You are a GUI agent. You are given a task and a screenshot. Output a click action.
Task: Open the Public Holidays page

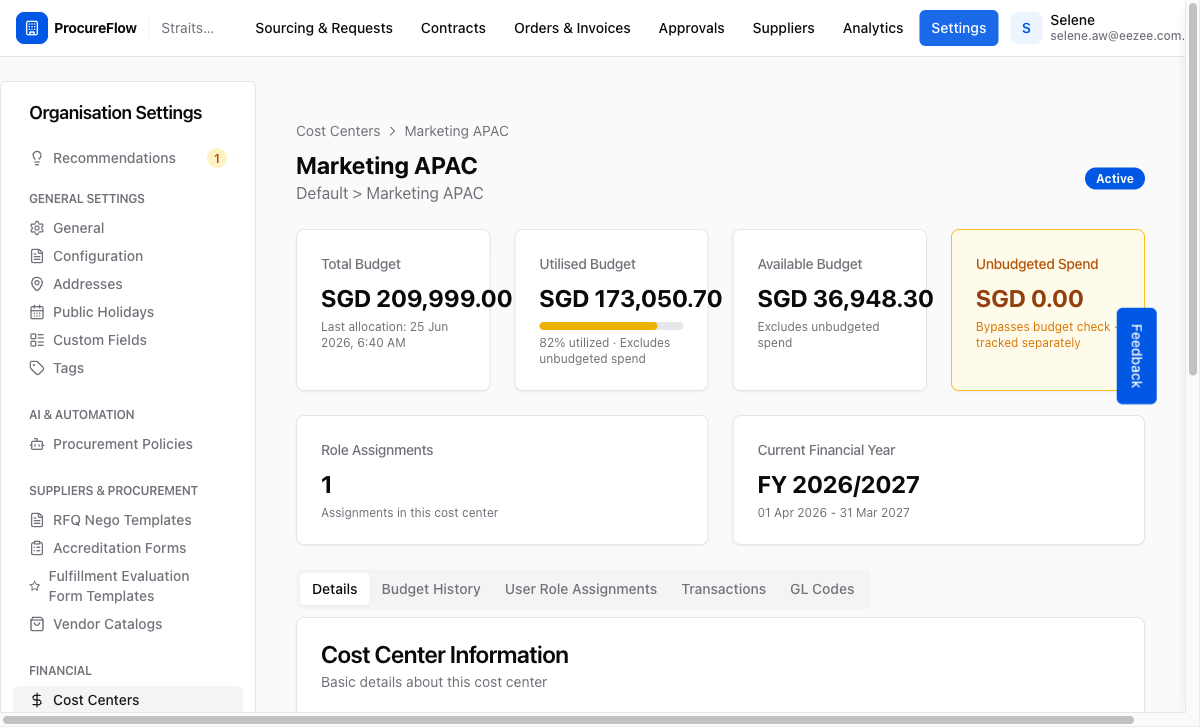click(x=104, y=312)
